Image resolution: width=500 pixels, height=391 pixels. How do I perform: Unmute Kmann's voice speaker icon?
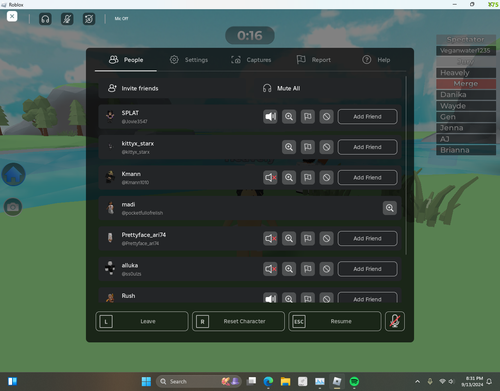270,178
